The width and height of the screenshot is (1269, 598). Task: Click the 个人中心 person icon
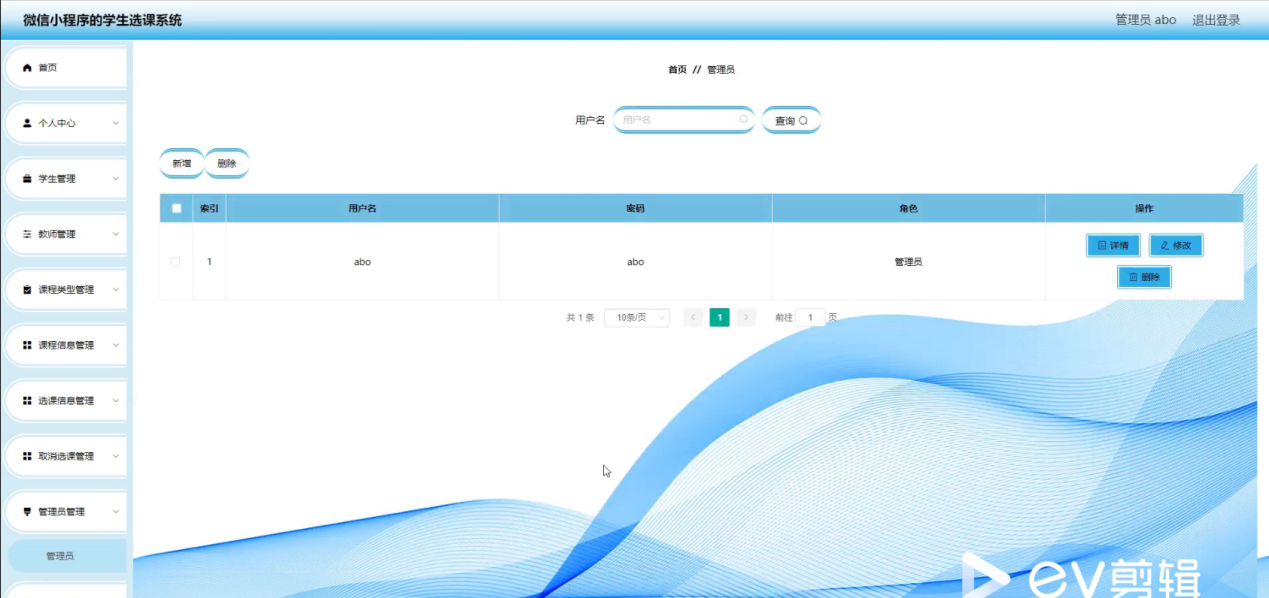pyautogui.click(x=24, y=123)
